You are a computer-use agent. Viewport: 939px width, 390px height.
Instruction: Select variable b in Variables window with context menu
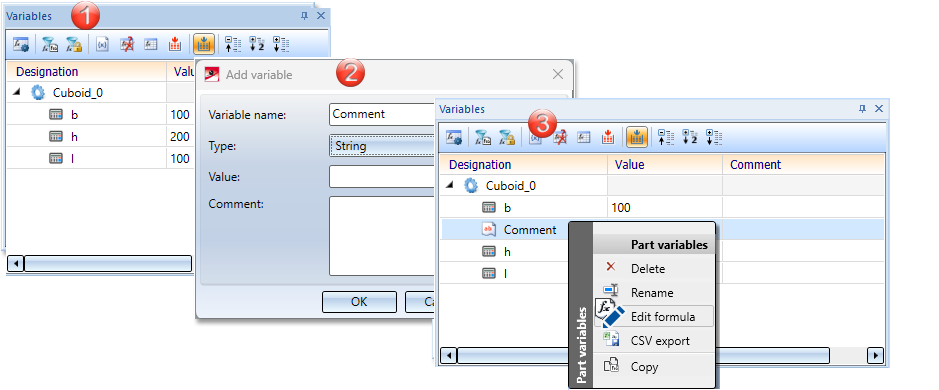click(507, 208)
